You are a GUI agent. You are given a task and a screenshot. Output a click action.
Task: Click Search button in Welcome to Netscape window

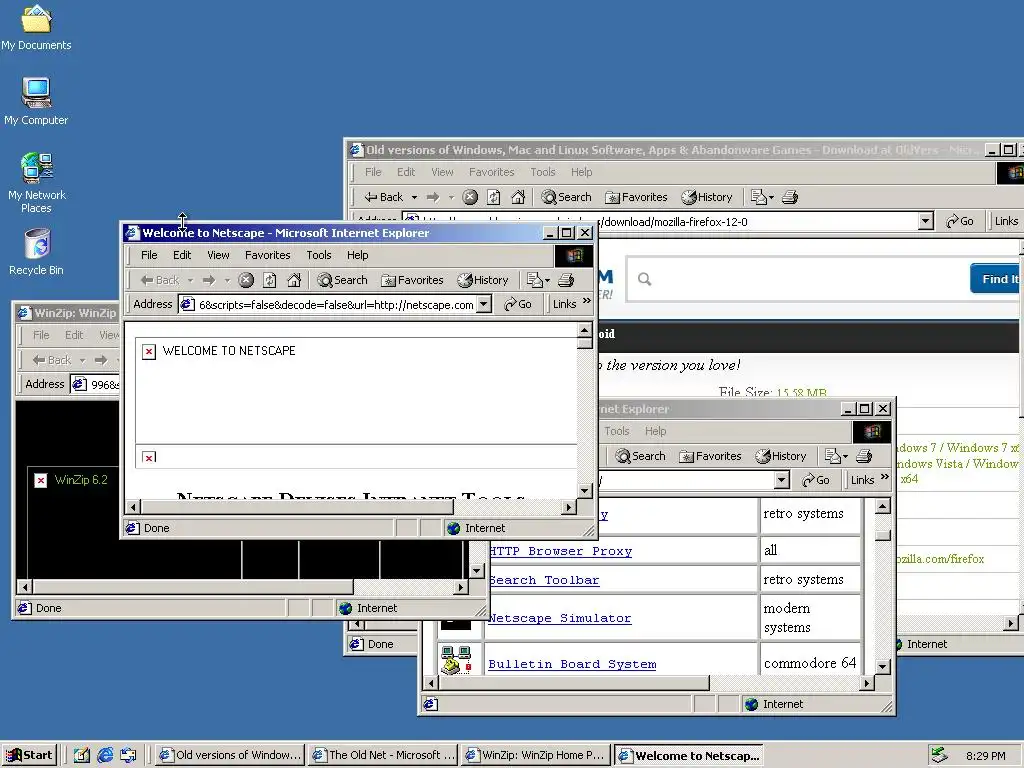[343, 280]
